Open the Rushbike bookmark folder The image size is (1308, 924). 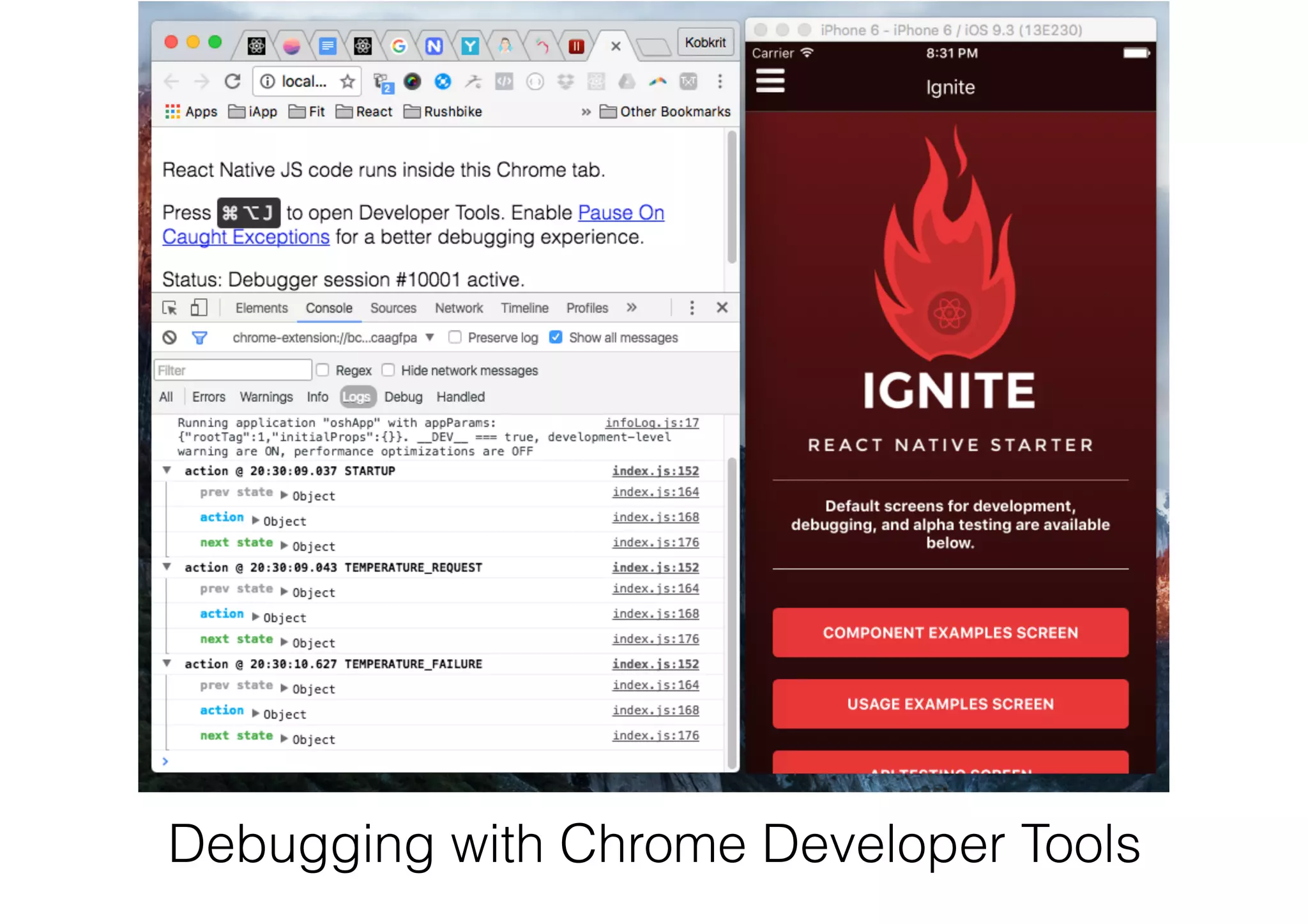(443, 112)
